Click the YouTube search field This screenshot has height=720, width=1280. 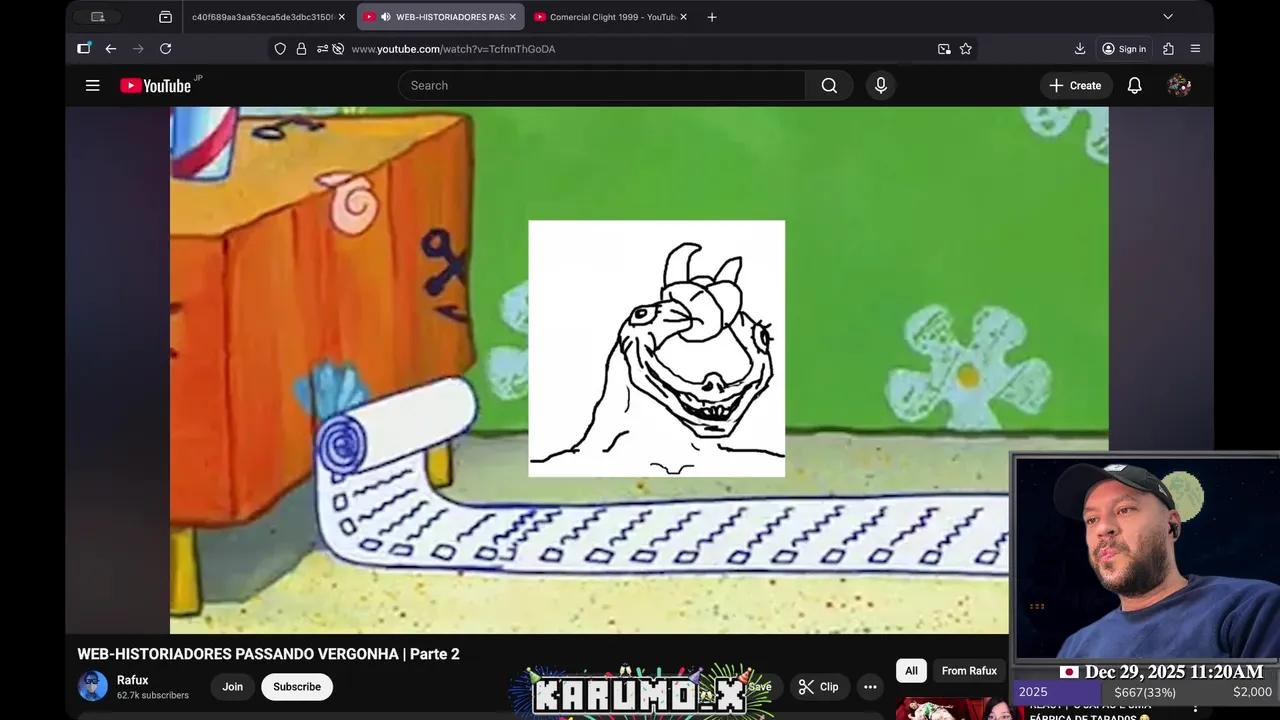click(602, 86)
